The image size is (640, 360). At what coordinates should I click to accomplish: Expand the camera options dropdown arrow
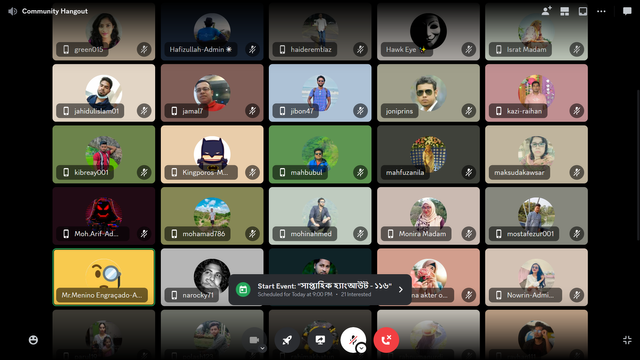click(x=262, y=348)
